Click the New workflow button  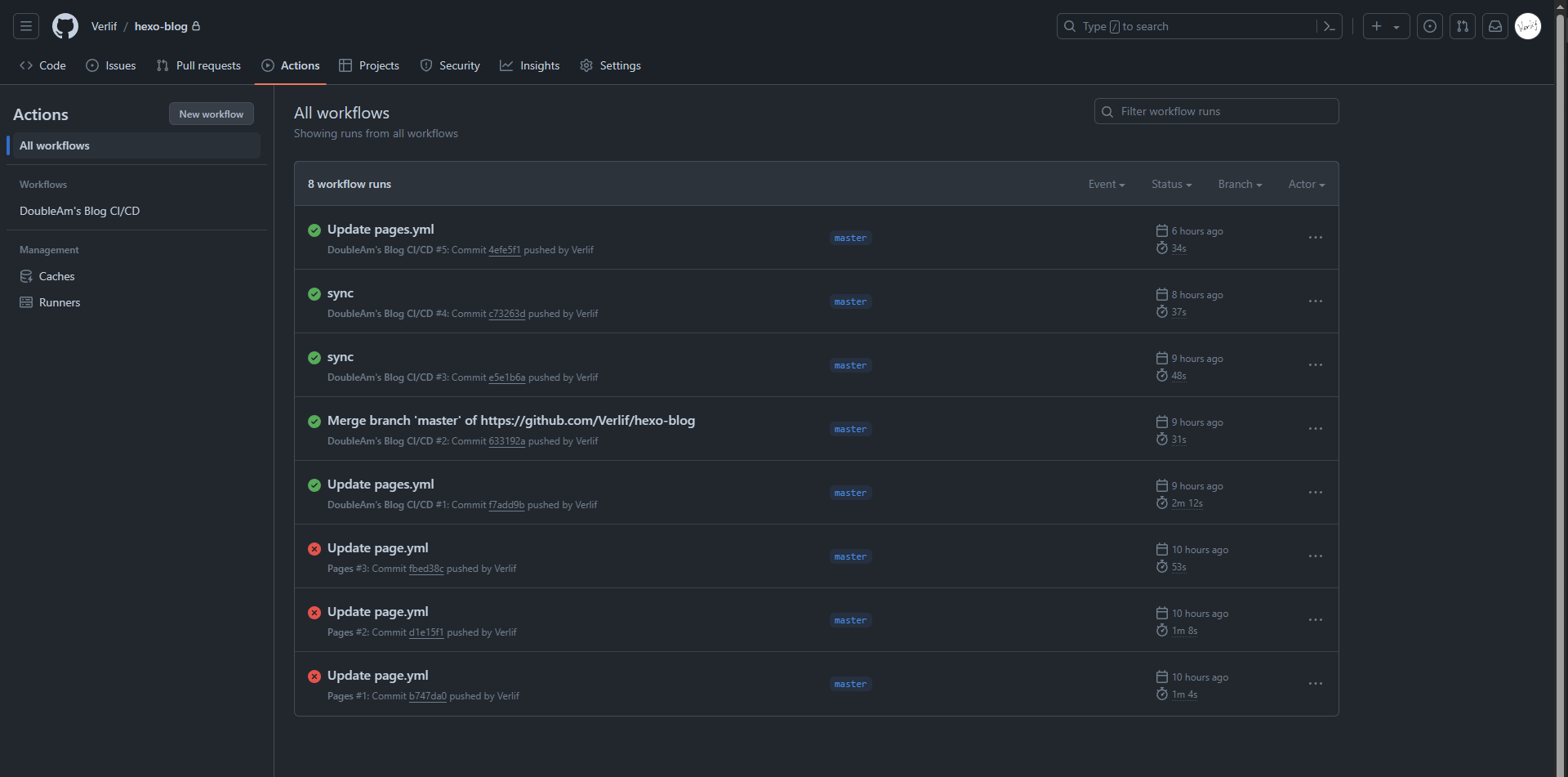[x=211, y=114]
